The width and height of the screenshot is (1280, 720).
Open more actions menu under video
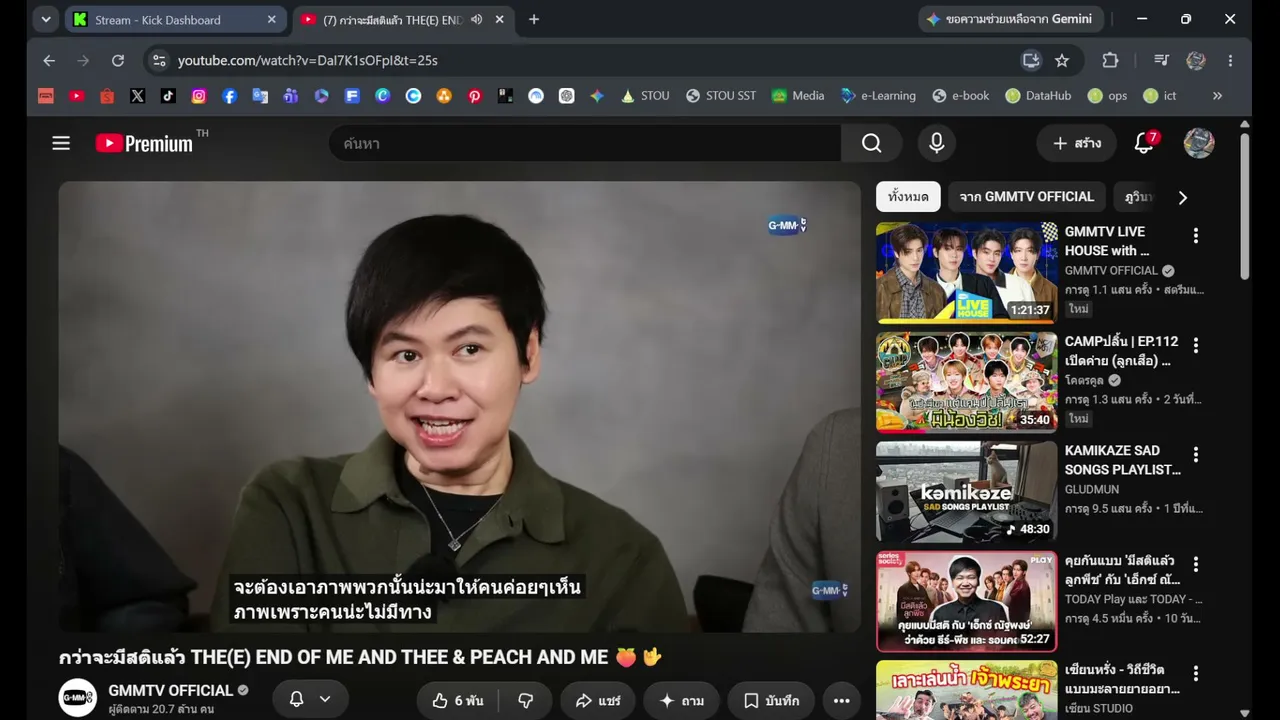coord(842,701)
